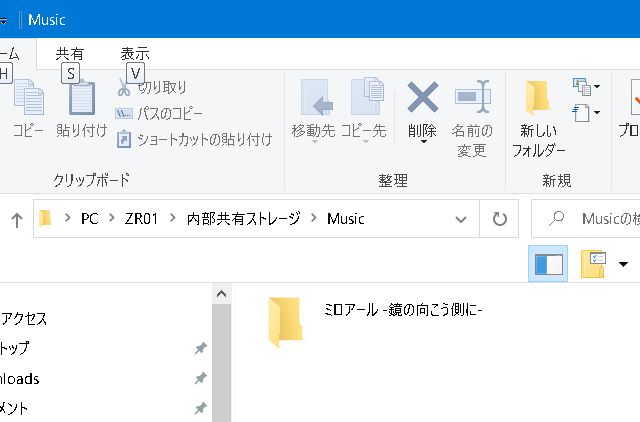Image resolution: width=640 pixels, height=422 pixels.
Task: Expand the Delete (削除) dropdown arrow
Action: (423, 142)
